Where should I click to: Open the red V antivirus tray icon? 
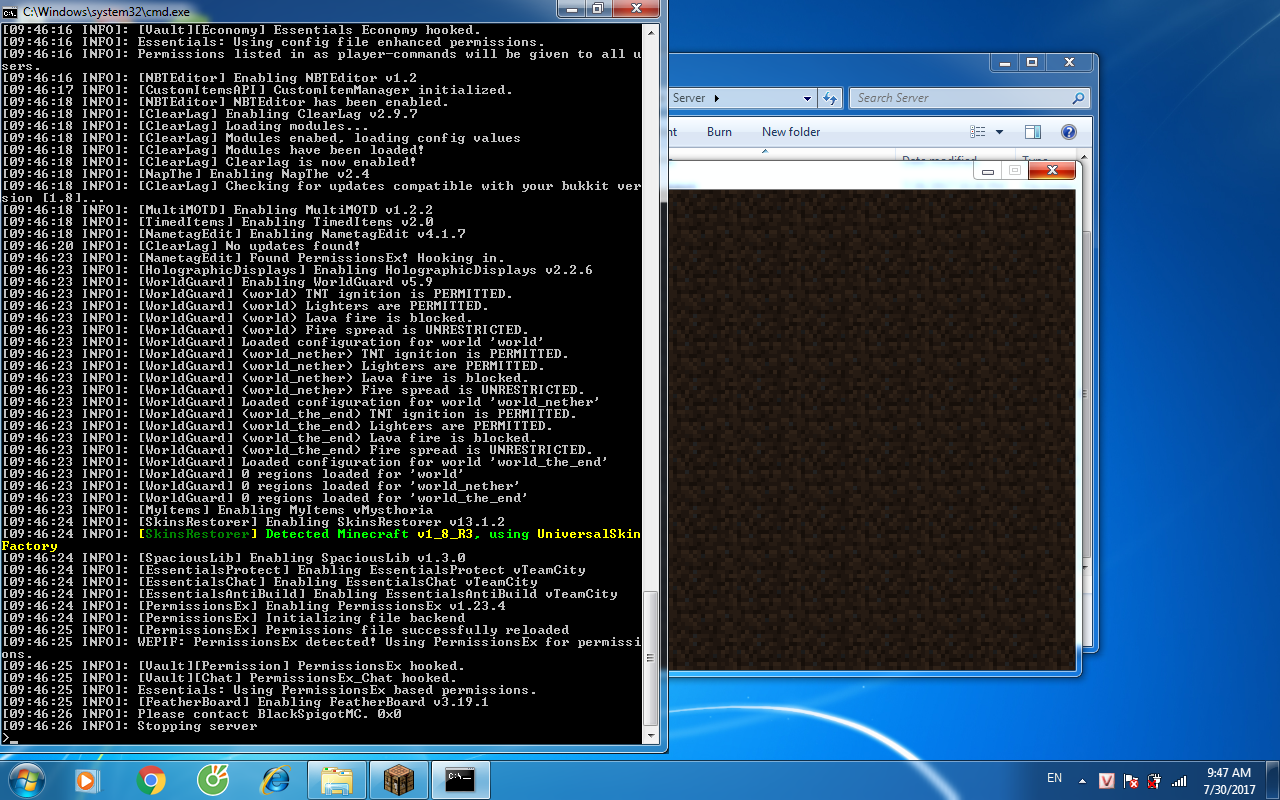pyautogui.click(x=1107, y=780)
